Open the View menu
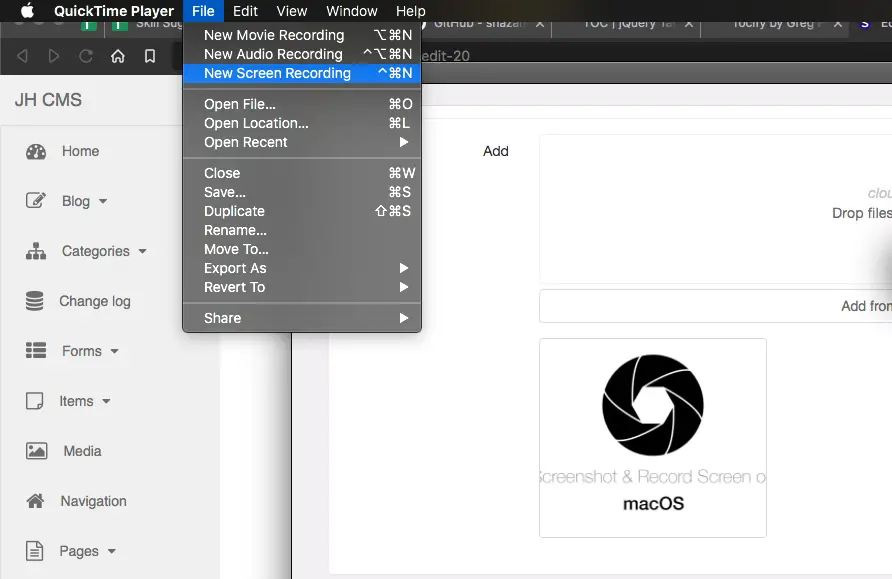The width and height of the screenshot is (892, 579). tap(292, 11)
